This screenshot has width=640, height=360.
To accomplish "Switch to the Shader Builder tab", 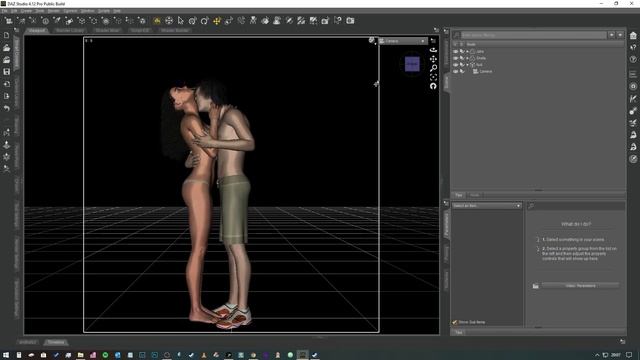I will tap(175, 30).
